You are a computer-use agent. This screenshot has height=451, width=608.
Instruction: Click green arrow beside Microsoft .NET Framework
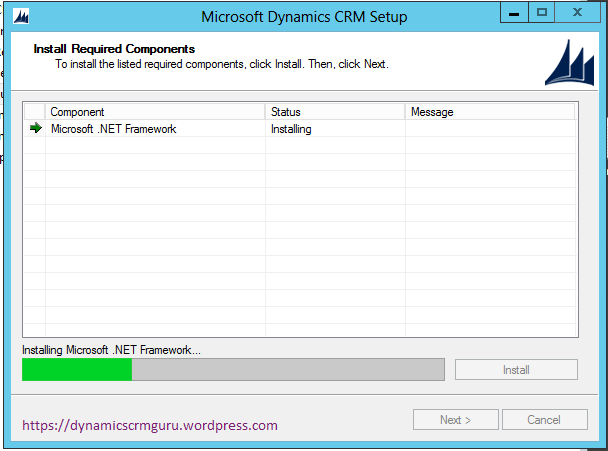35,129
